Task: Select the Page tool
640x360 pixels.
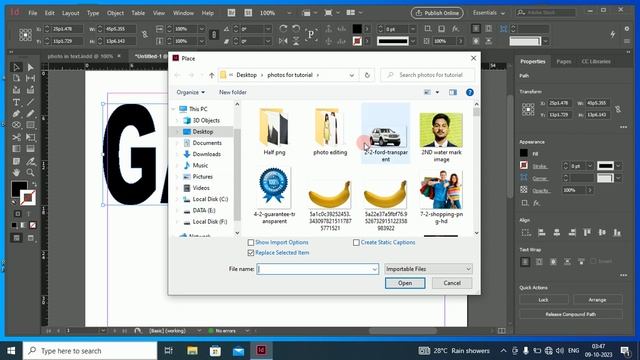Action: click(x=16, y=78)
